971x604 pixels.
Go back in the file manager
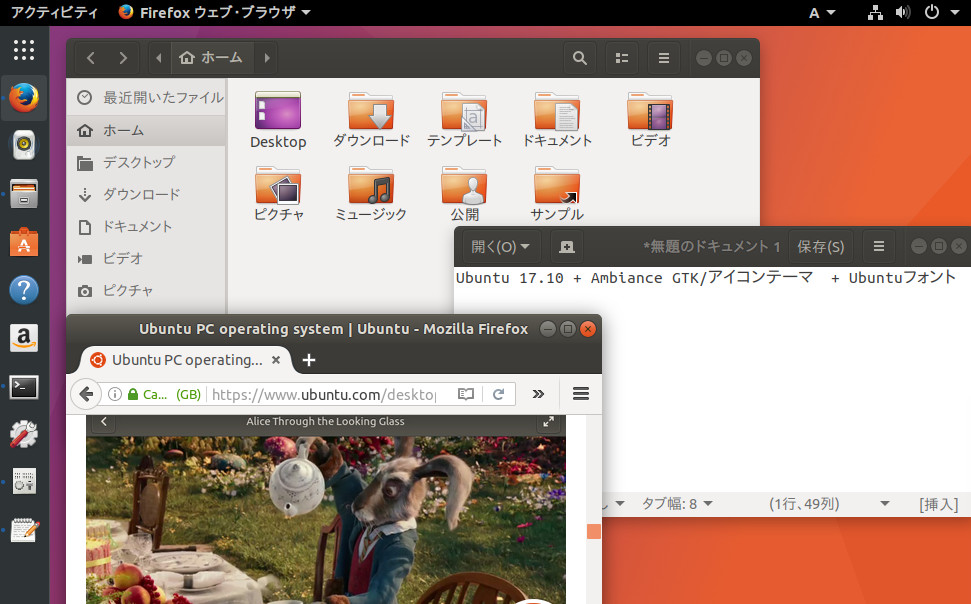pos(90,57)
